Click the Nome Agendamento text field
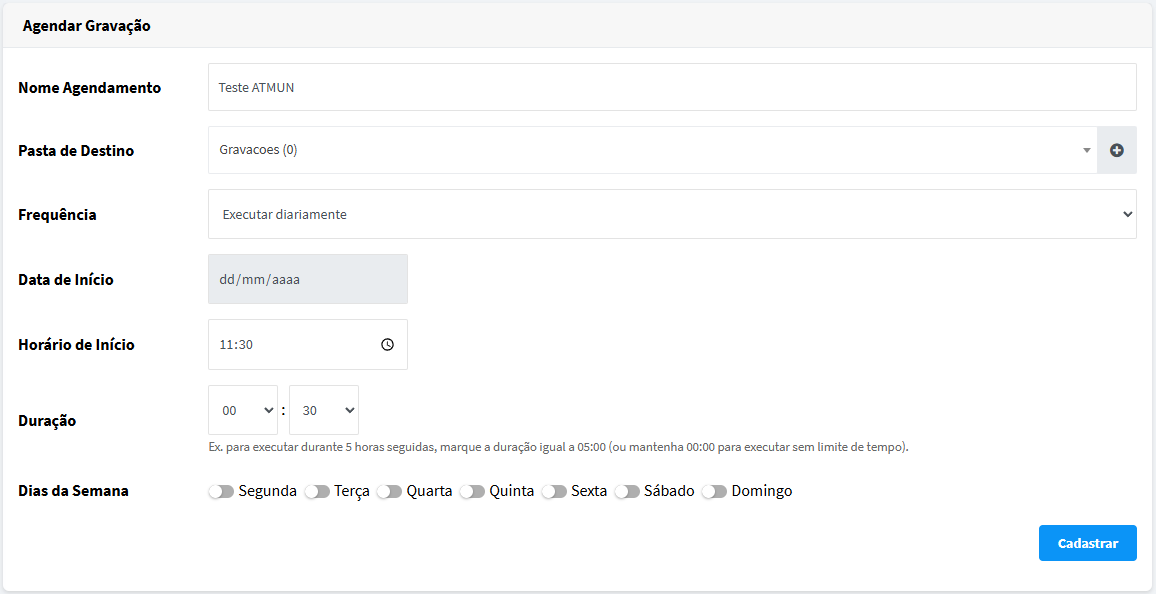Image resolution: width=1156 pixels, height=594 pixels. click(672, 87)
